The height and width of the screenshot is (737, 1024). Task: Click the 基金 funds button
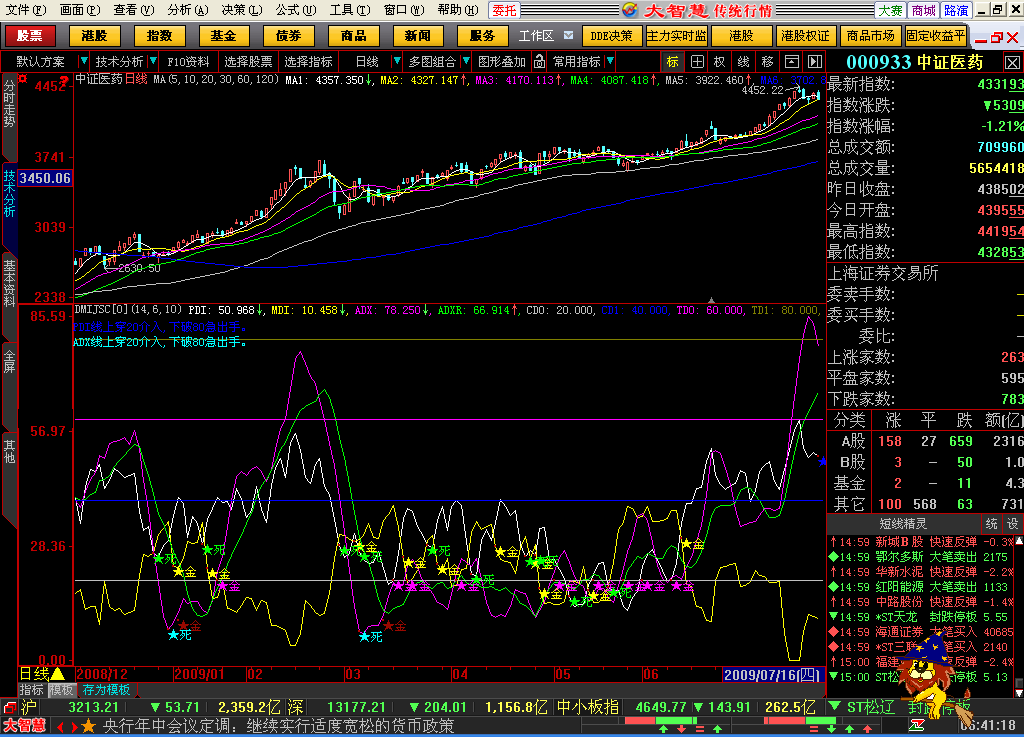coord(223,35)
